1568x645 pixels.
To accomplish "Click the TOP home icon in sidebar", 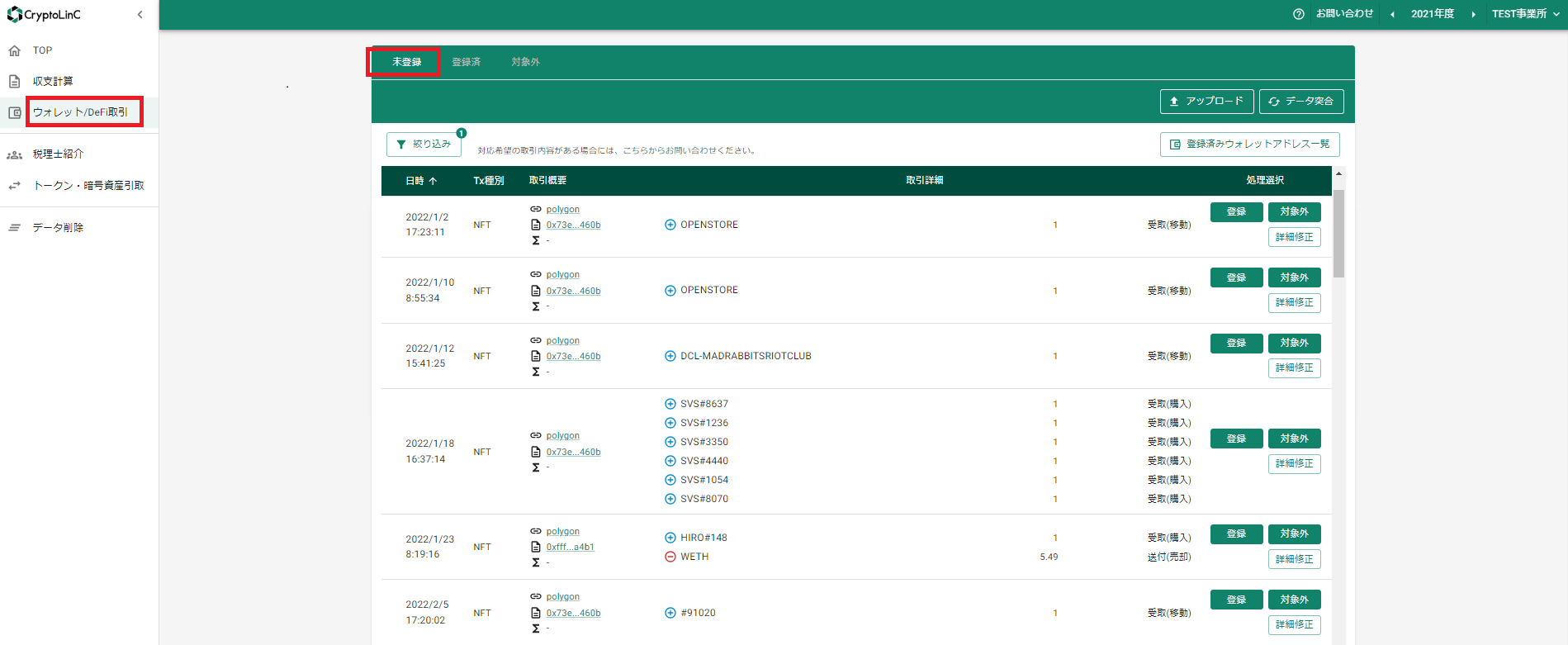I will pyautogui.click(x=14, y=50).
